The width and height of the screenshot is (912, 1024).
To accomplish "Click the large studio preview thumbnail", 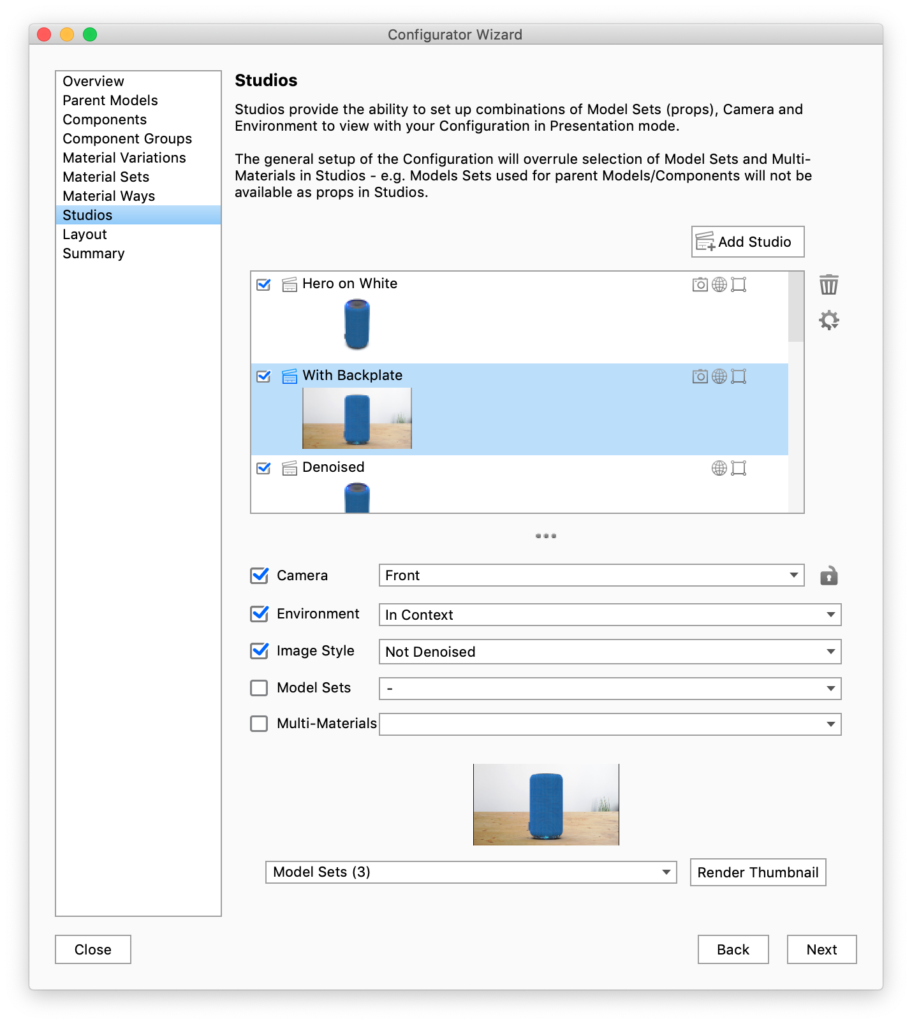I will [546, 804].
